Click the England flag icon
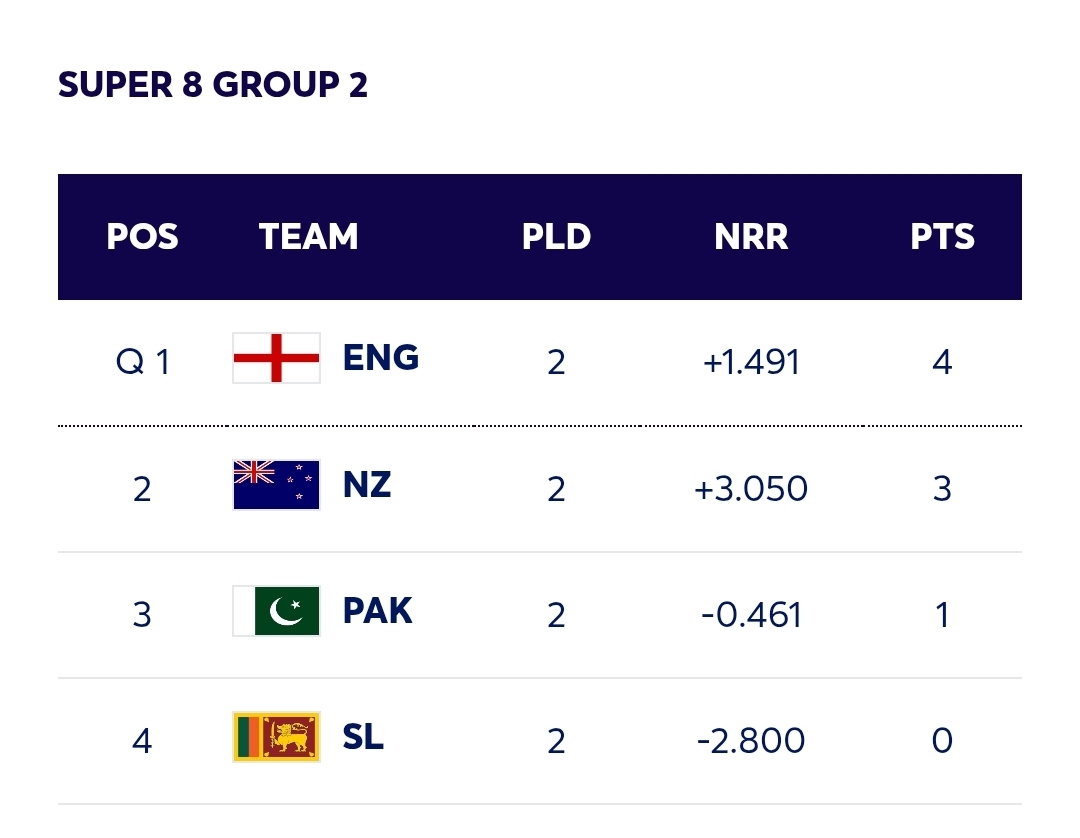Screen dimensions: 1080x838 tap(276, 358)
